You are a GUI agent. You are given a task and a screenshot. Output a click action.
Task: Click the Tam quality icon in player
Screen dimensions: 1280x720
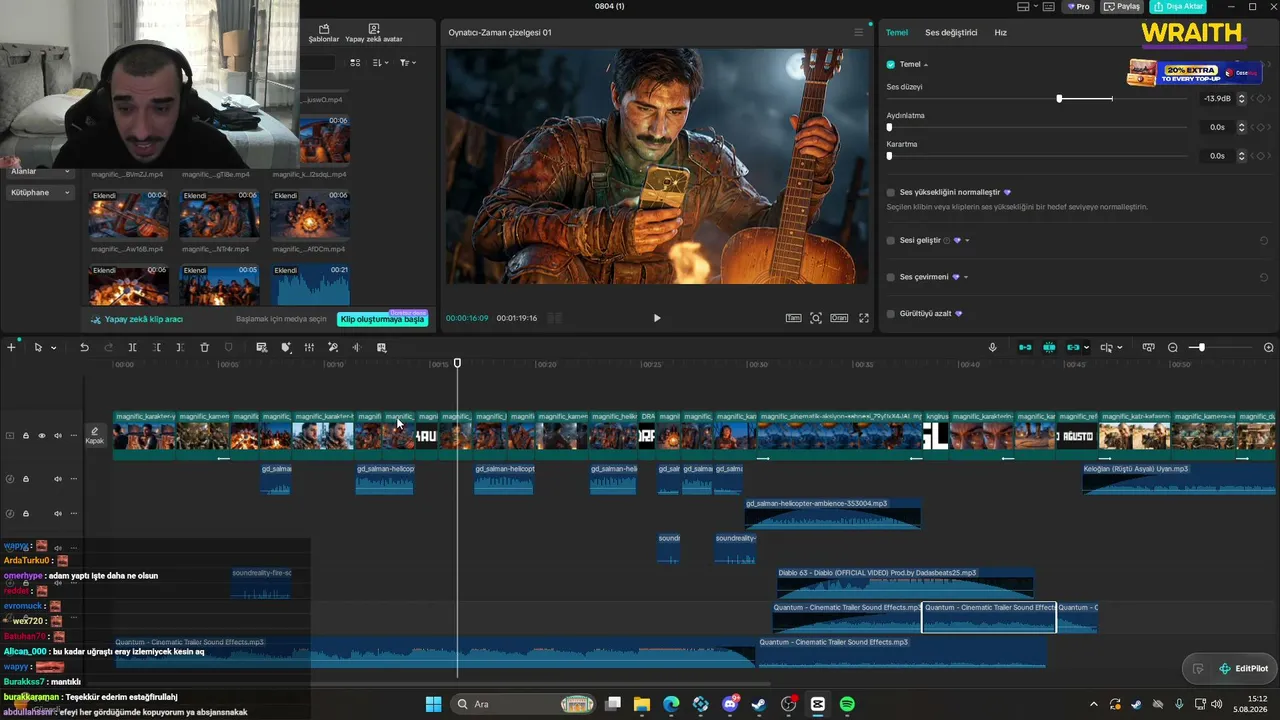(793, 318)
